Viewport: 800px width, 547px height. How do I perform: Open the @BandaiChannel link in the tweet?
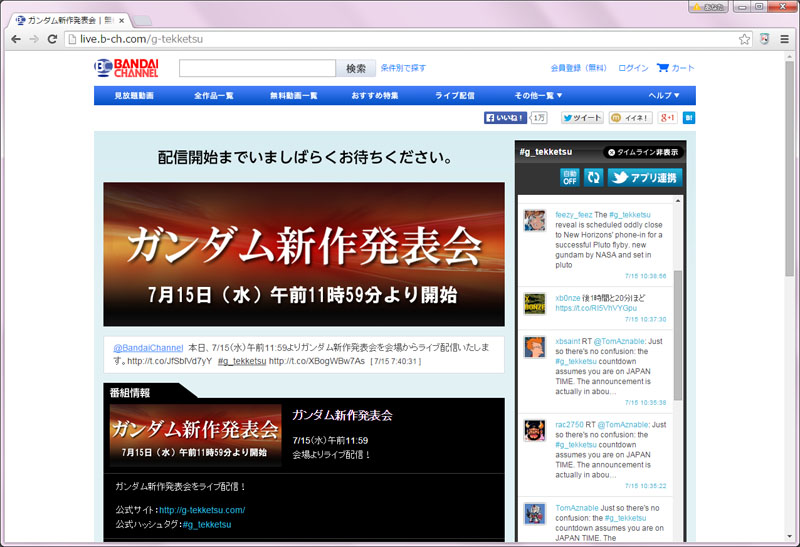point(148,348)
